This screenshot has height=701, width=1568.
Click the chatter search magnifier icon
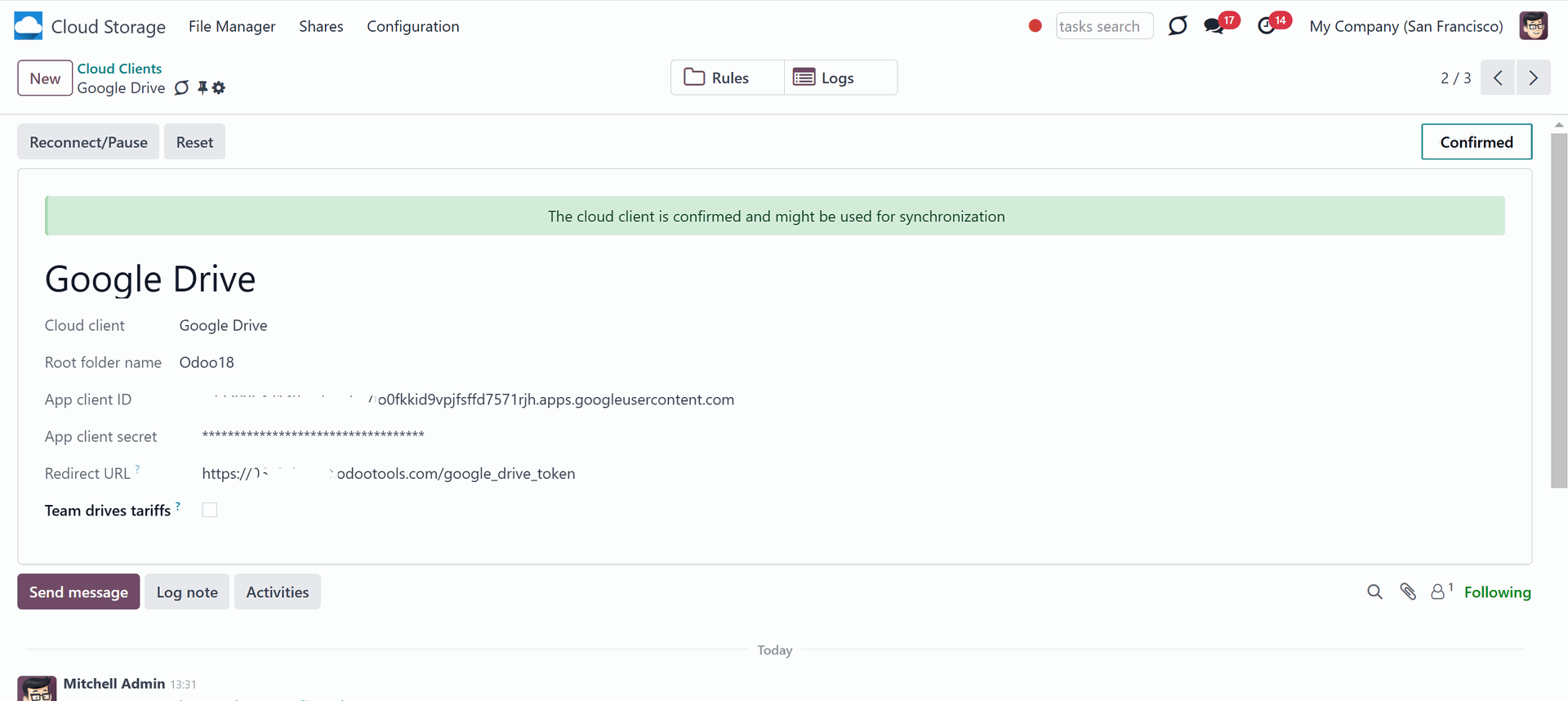[x=1374, y=592]
